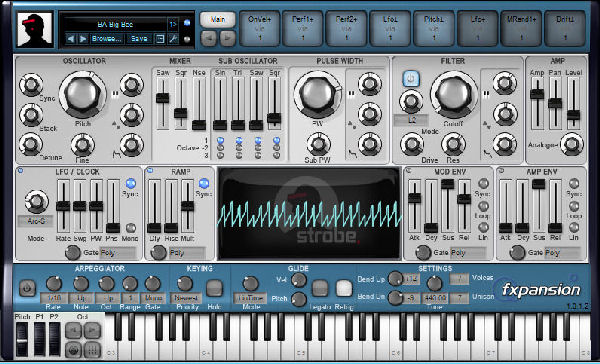Click the Strobe silhouette logo
Screen dimensions: 600x364
34,30
